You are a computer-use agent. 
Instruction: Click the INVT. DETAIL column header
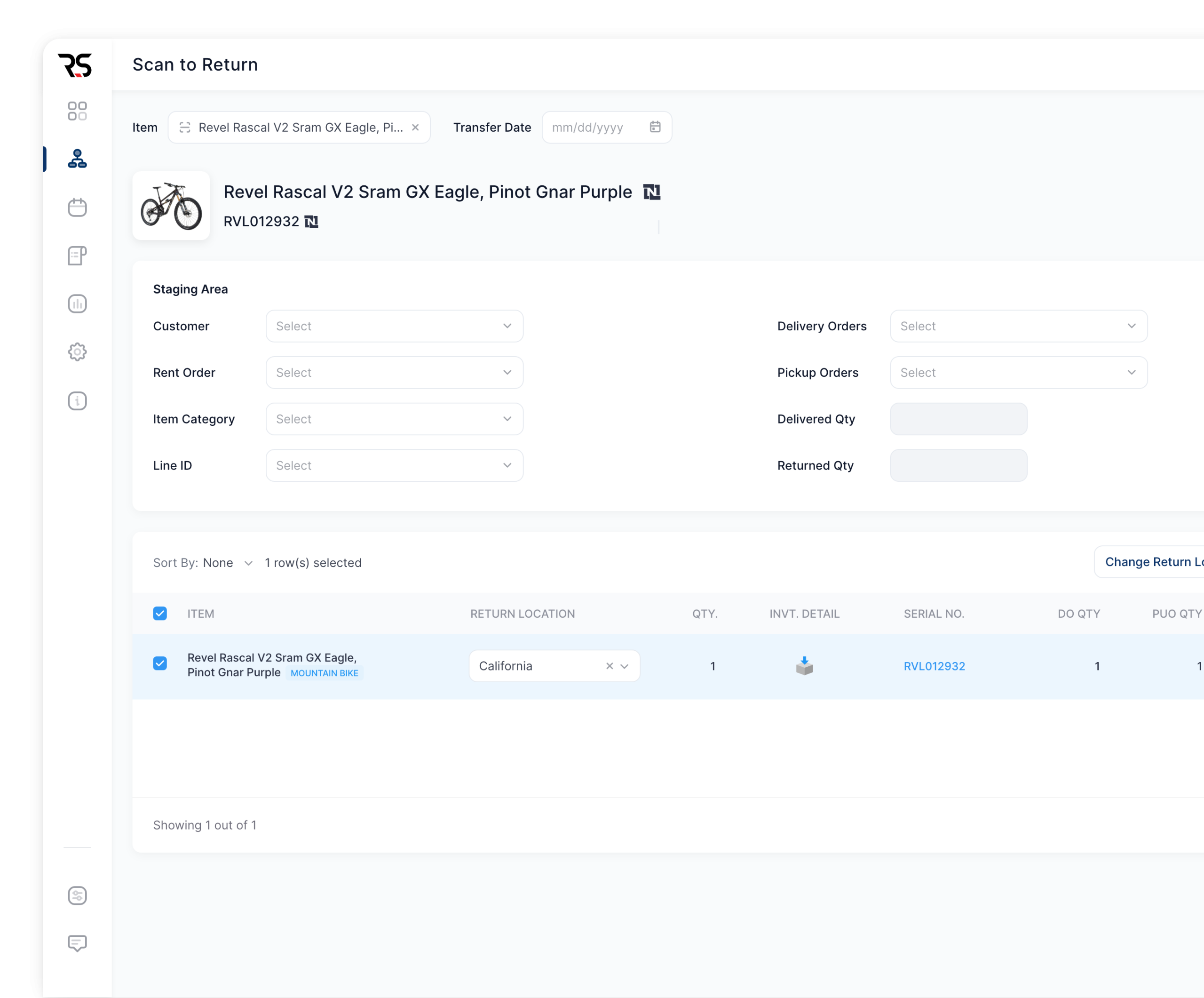[804, 613]
